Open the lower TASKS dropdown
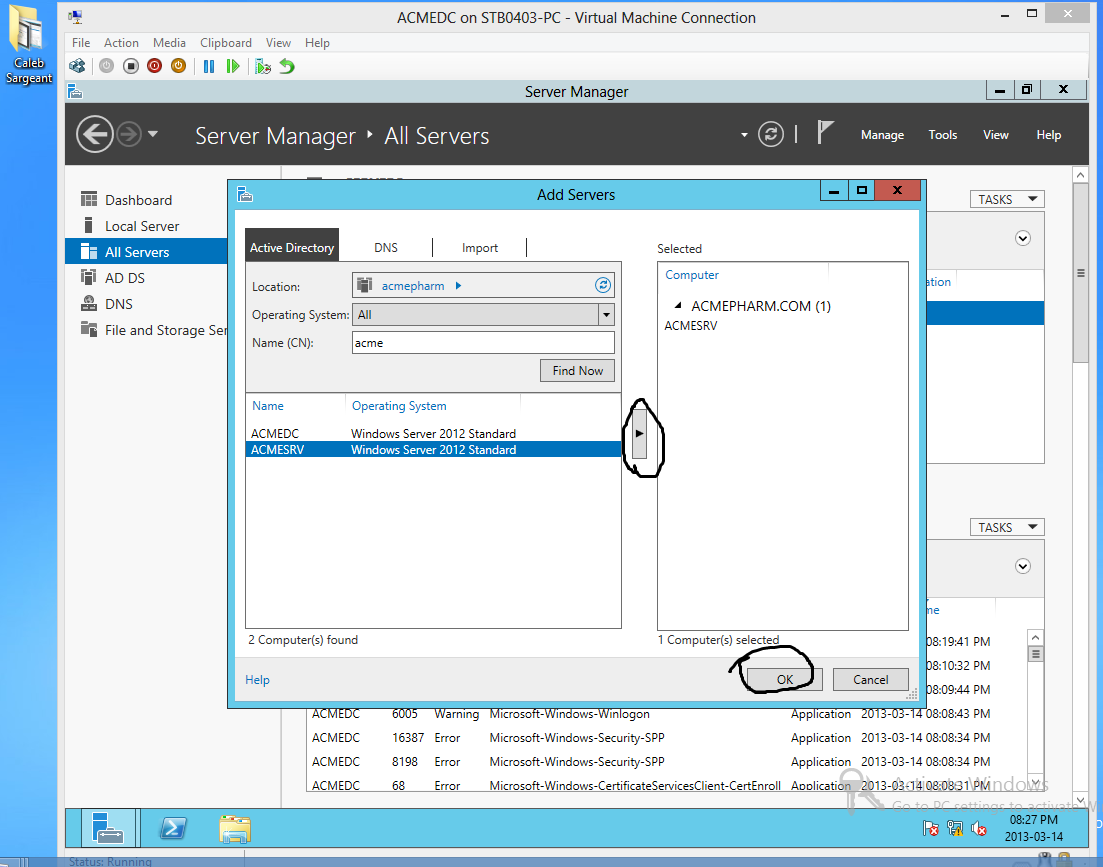This screenshot has width=1103, height=867. [x=1007, y=527]
